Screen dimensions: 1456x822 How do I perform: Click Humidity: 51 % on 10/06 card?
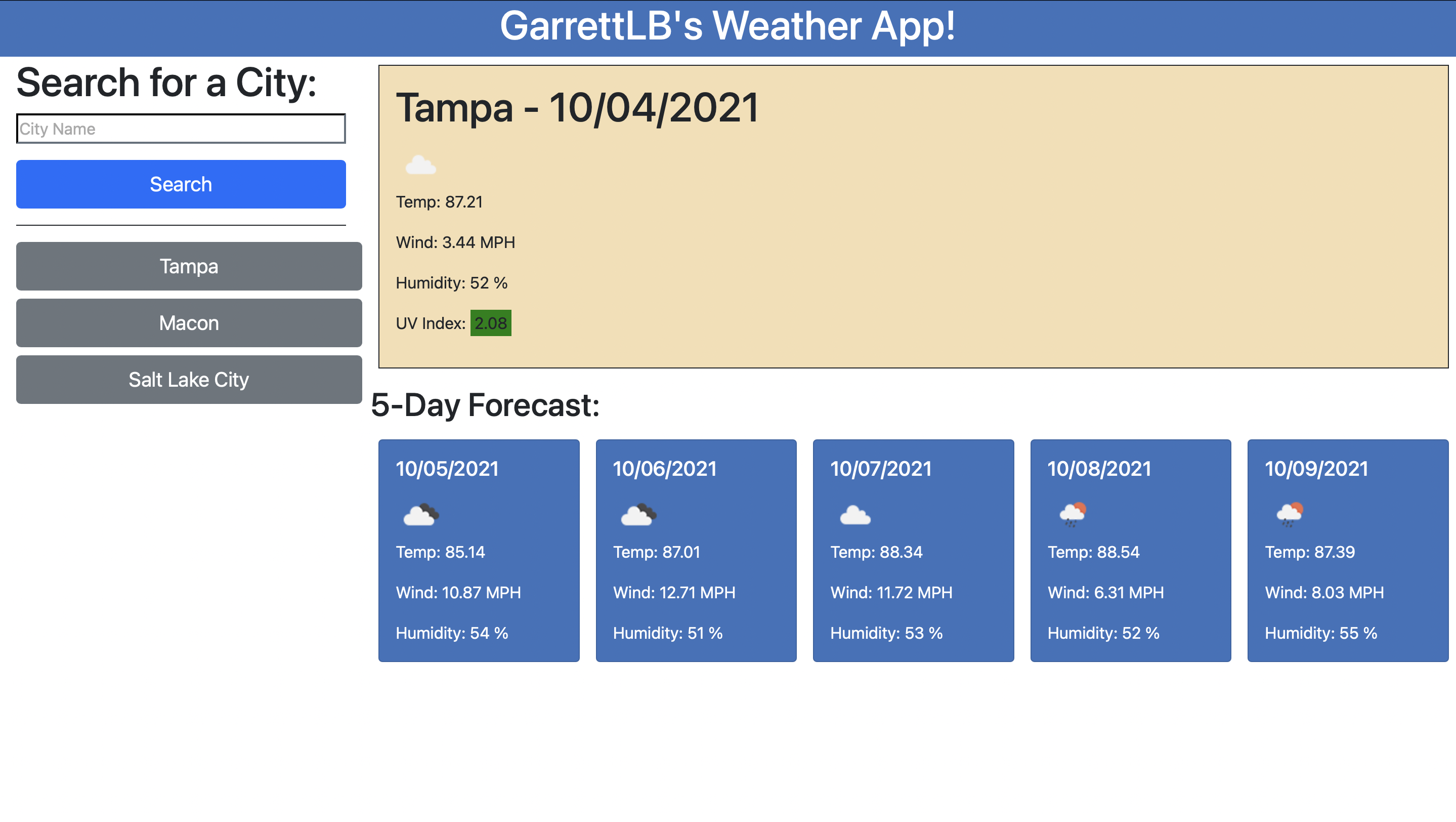(667, 633)
